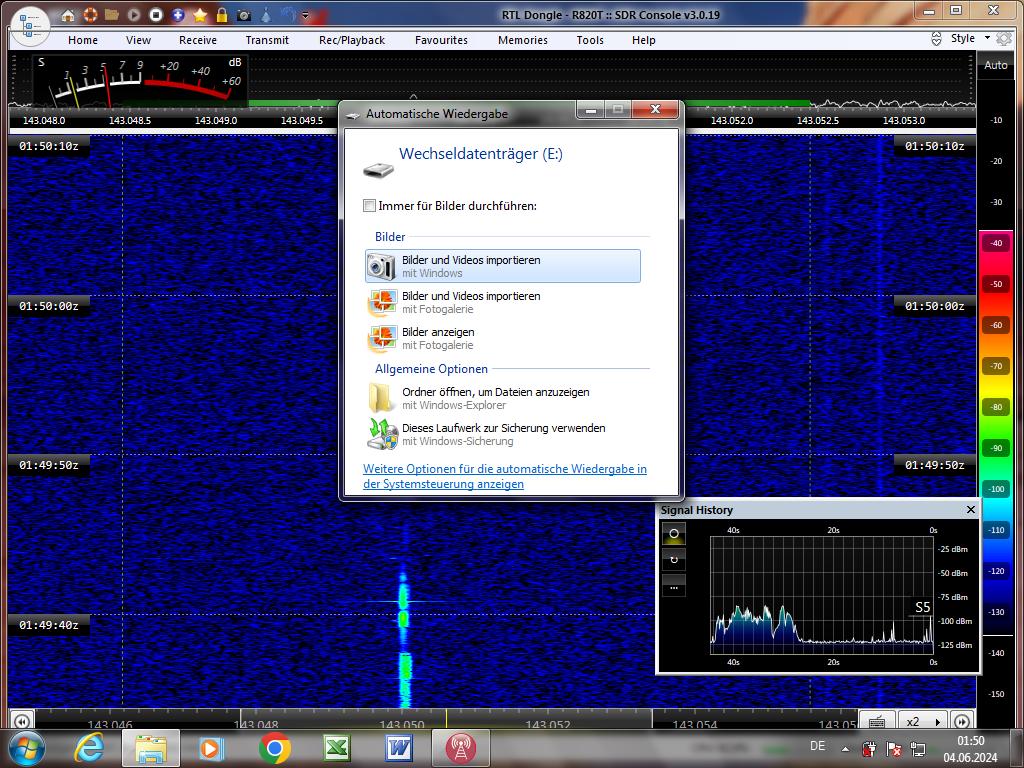Open Google Chrome from taskbar
The width and height of the screenshot is (1024, 768).
click(x=275, y=748)
